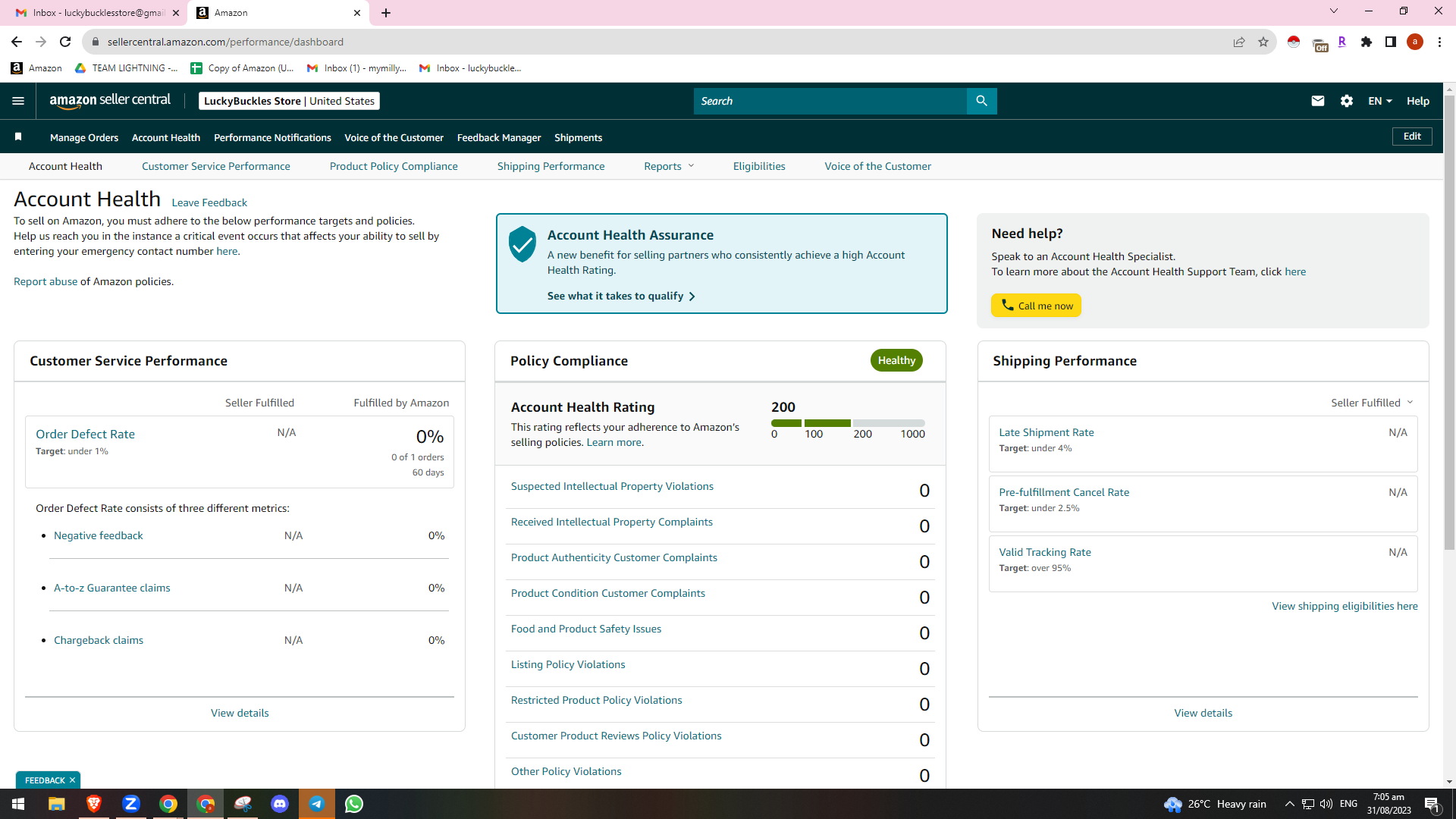Open Performance Notifications in the top menu
The width and height of the screenshot is (1456, 819).
272,137
